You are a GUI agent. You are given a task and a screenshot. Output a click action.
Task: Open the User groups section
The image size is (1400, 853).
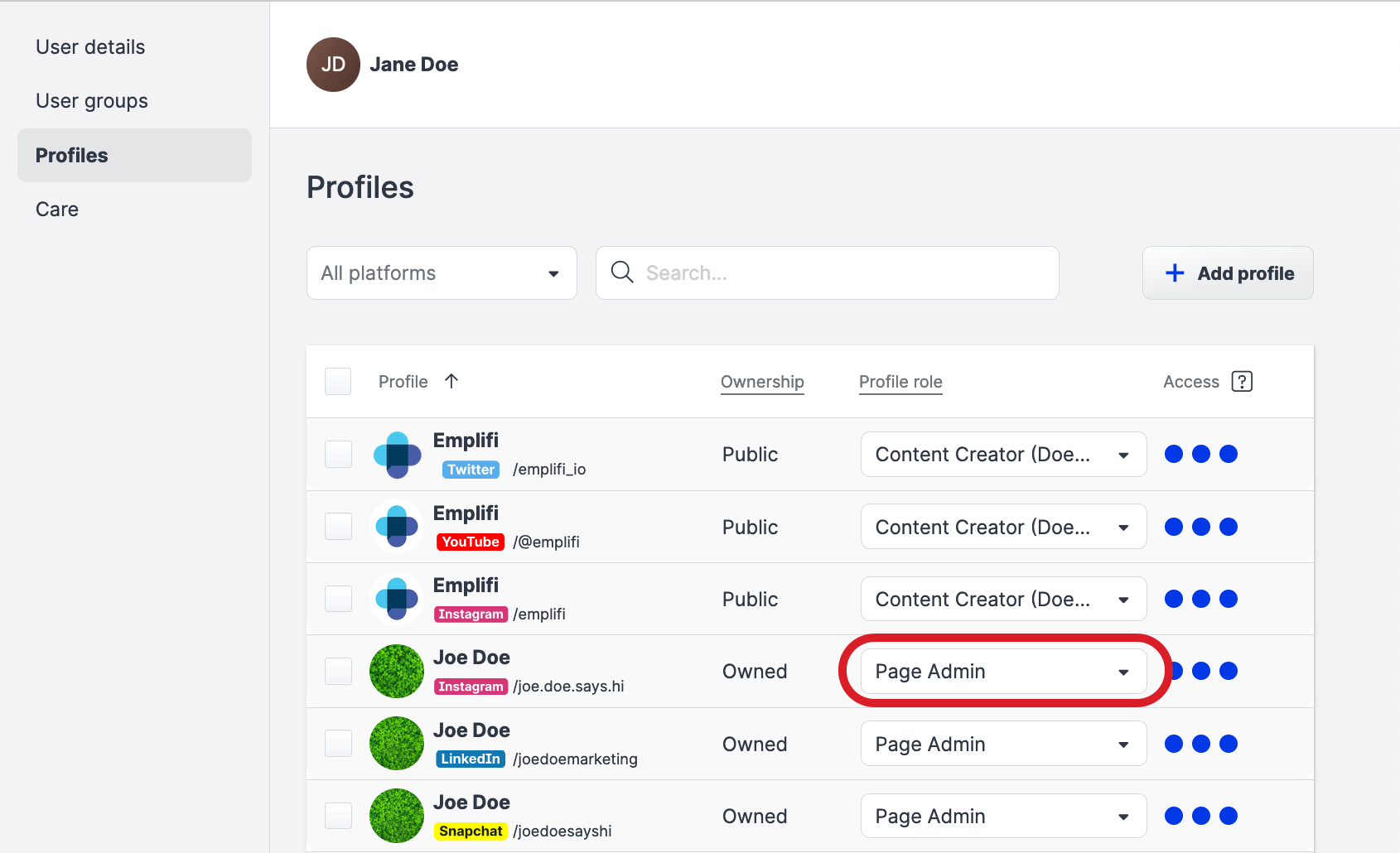pos(91,100)
